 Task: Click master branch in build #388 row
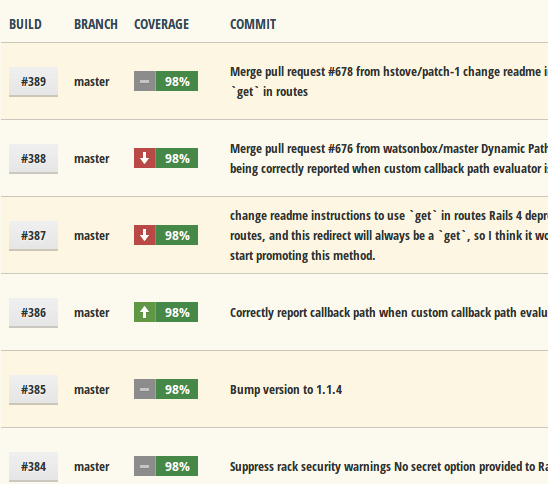(92, 159)
